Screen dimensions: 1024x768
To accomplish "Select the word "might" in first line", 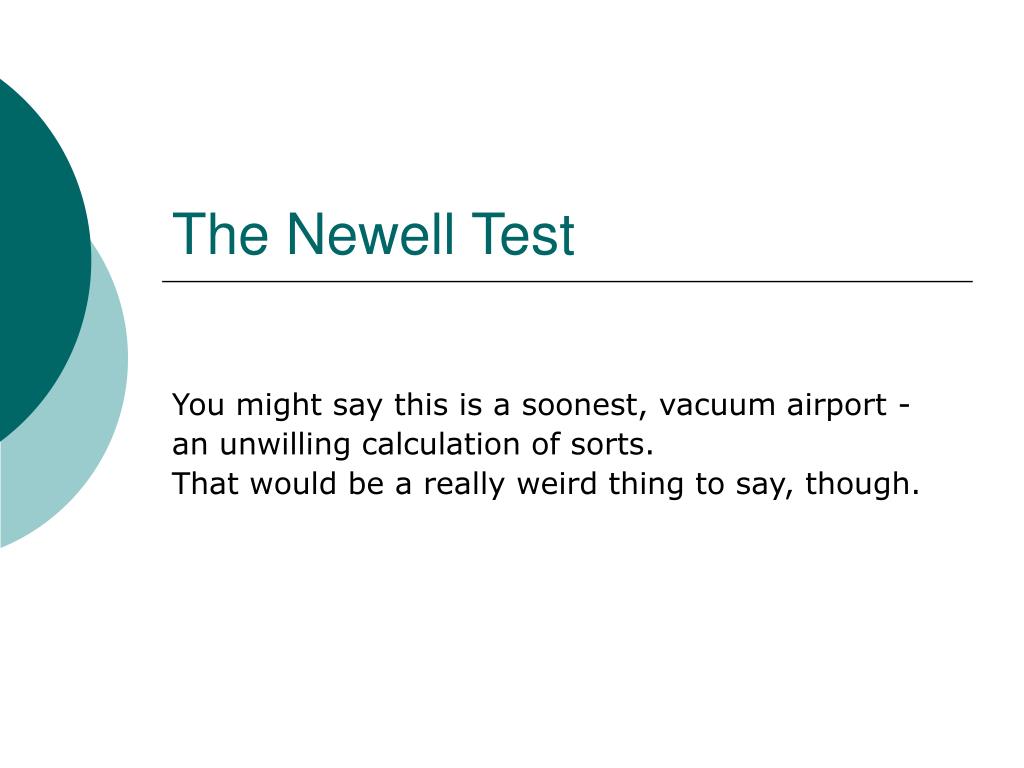I will pyautogui.click(x=279, y=406).
